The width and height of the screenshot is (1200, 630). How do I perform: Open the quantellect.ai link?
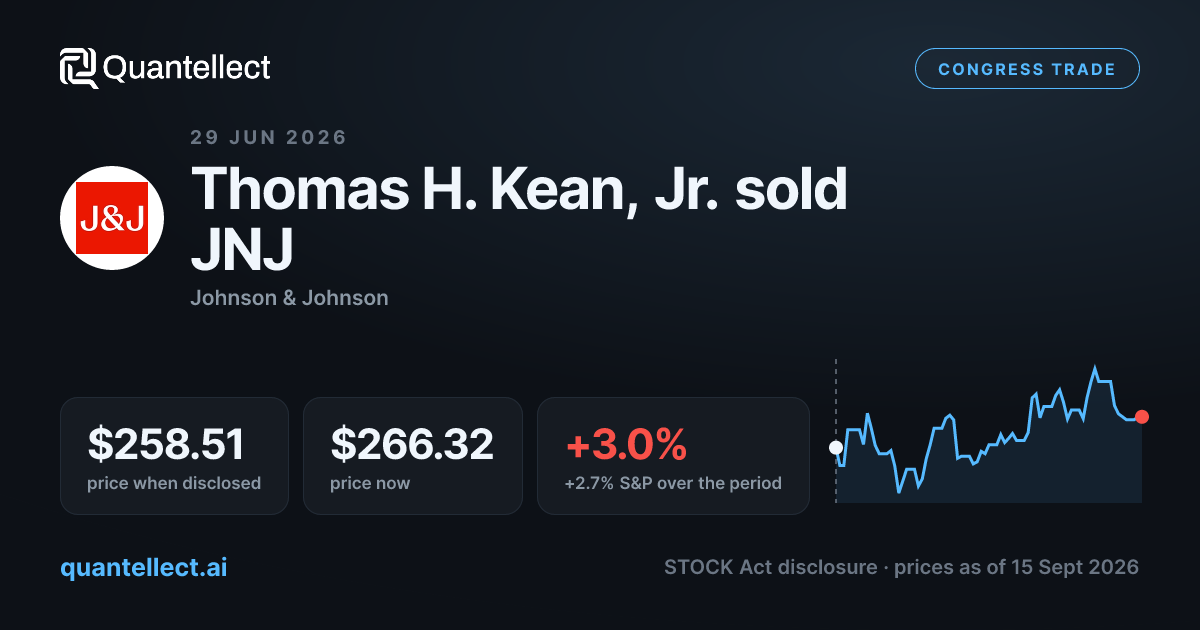(x=144, y=567)
